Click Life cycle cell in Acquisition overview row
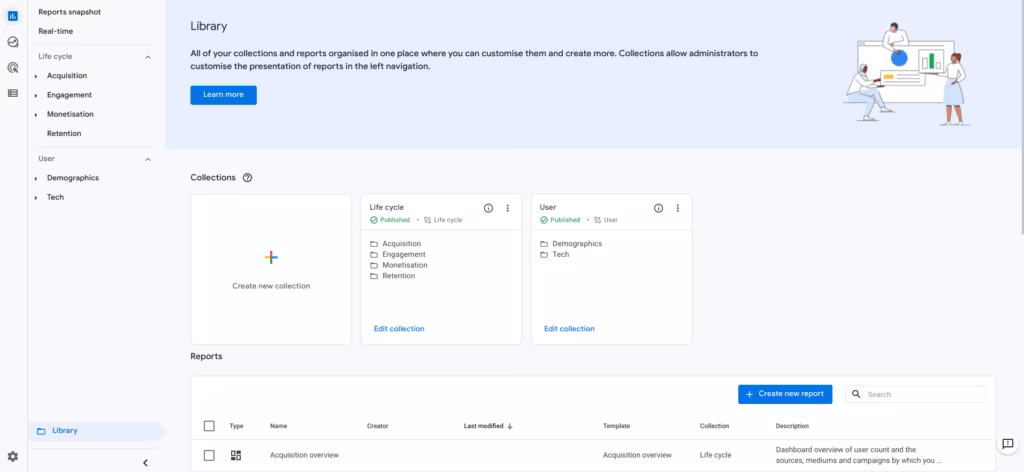 [716, 455]
